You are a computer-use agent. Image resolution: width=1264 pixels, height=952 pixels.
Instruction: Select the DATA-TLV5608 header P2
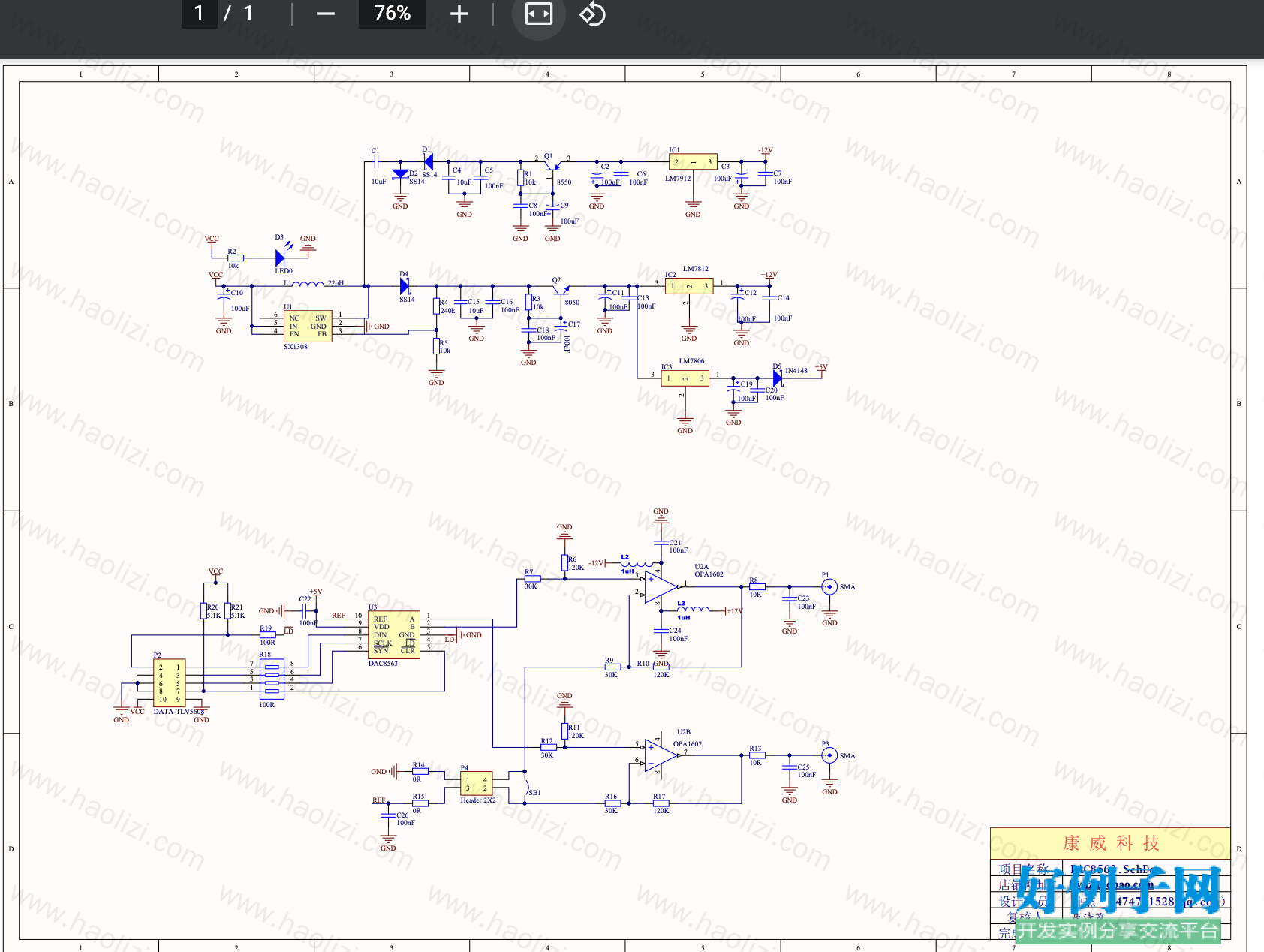tap(169, 683)
